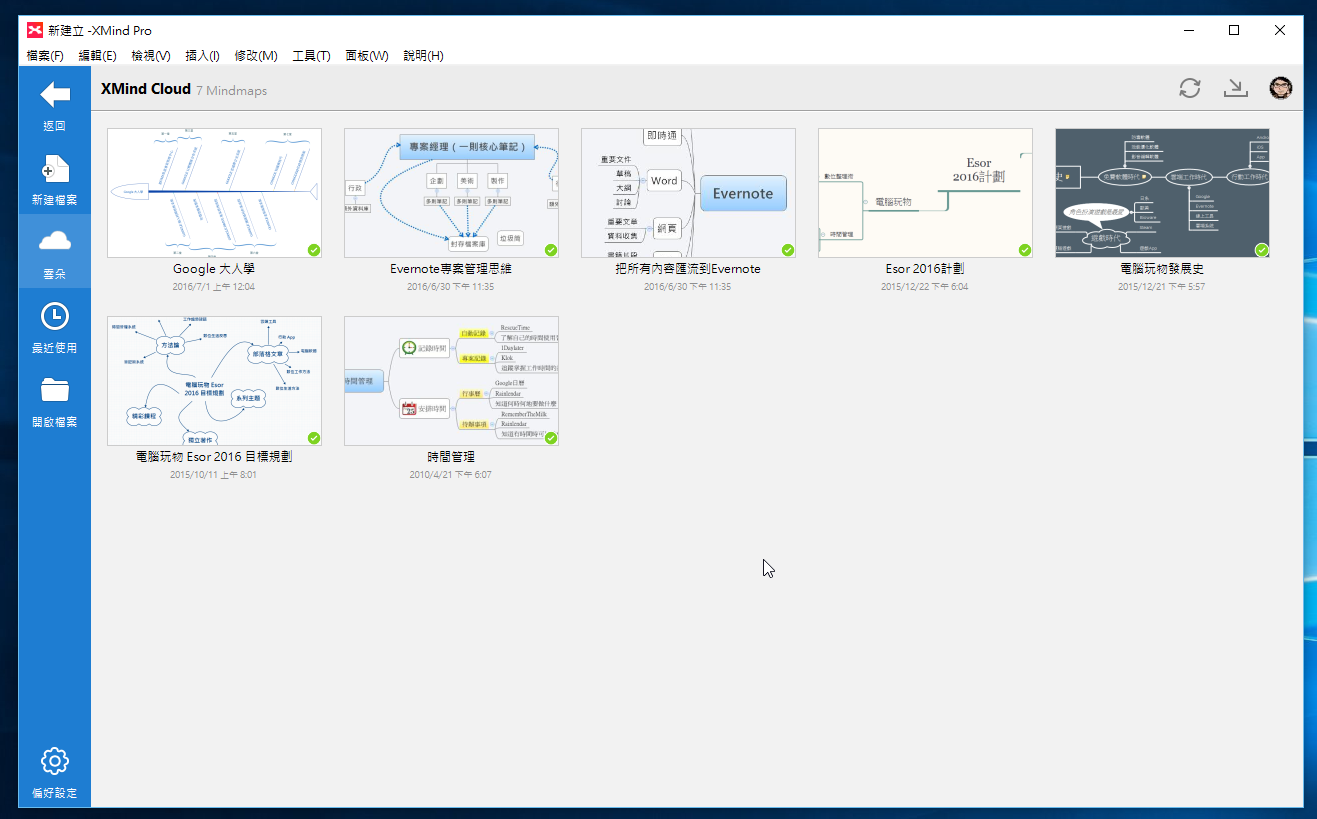Screen dimensions: 1317x819
Task: Click synced checkmark on Google 大人學 thumbnail
Action: [314, 250]
